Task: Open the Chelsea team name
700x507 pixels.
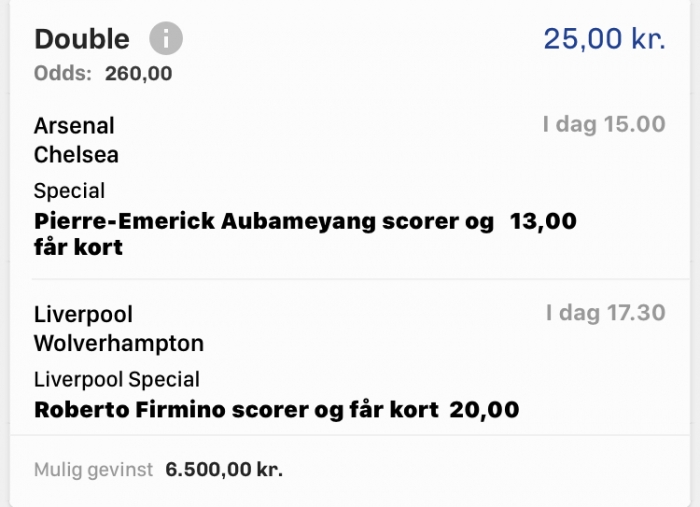Action: 76,155
